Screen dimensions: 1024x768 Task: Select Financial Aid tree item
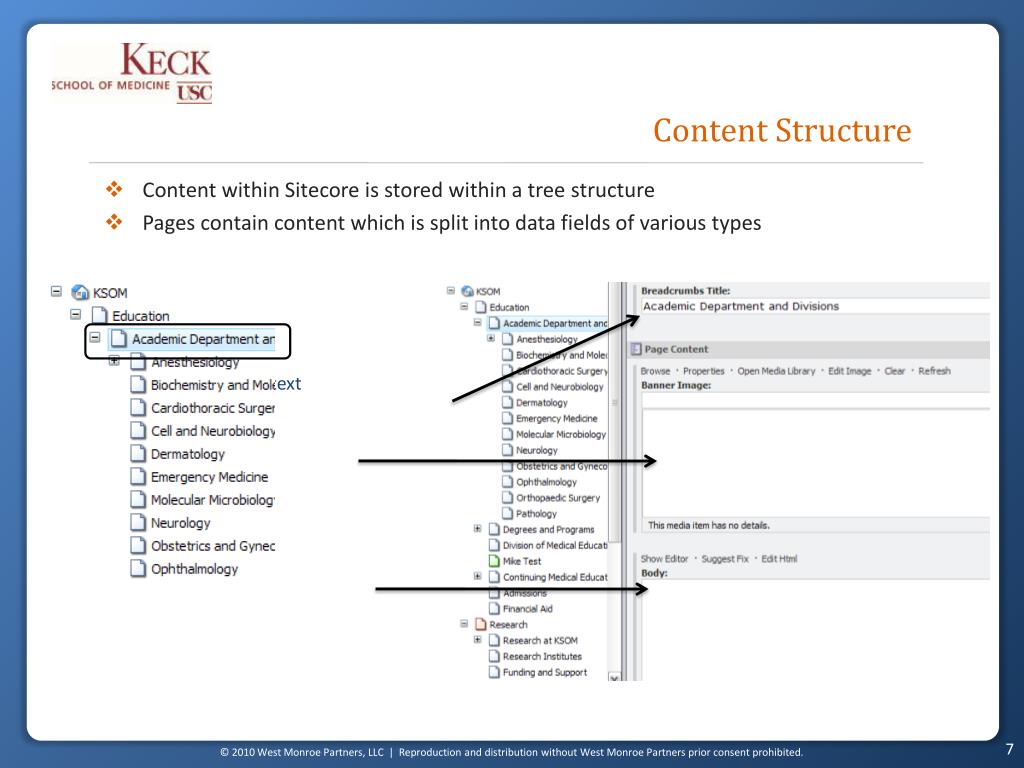click(x=528, y=609)
